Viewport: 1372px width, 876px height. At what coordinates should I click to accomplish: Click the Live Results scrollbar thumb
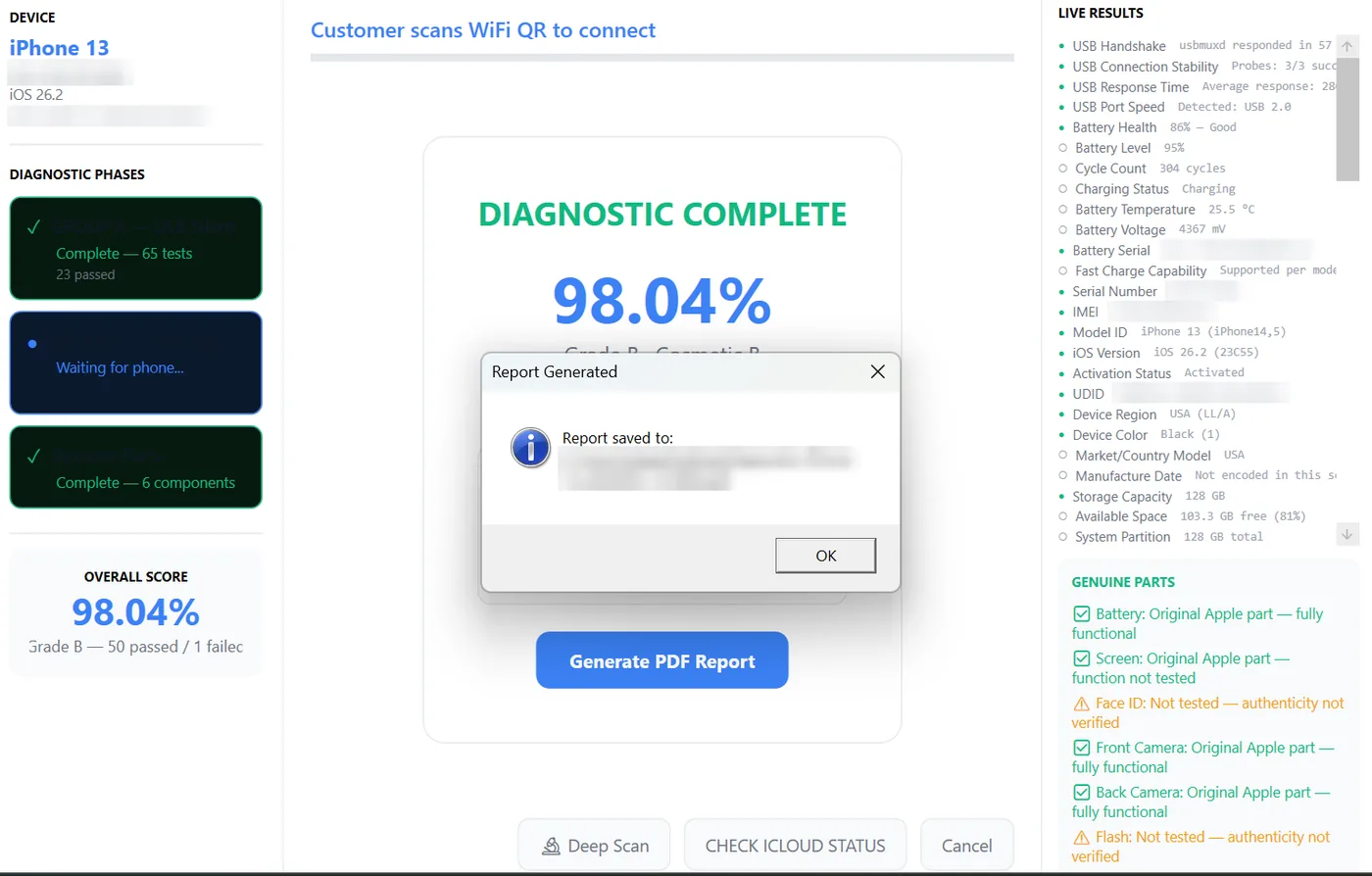(x=1347, y=120)
